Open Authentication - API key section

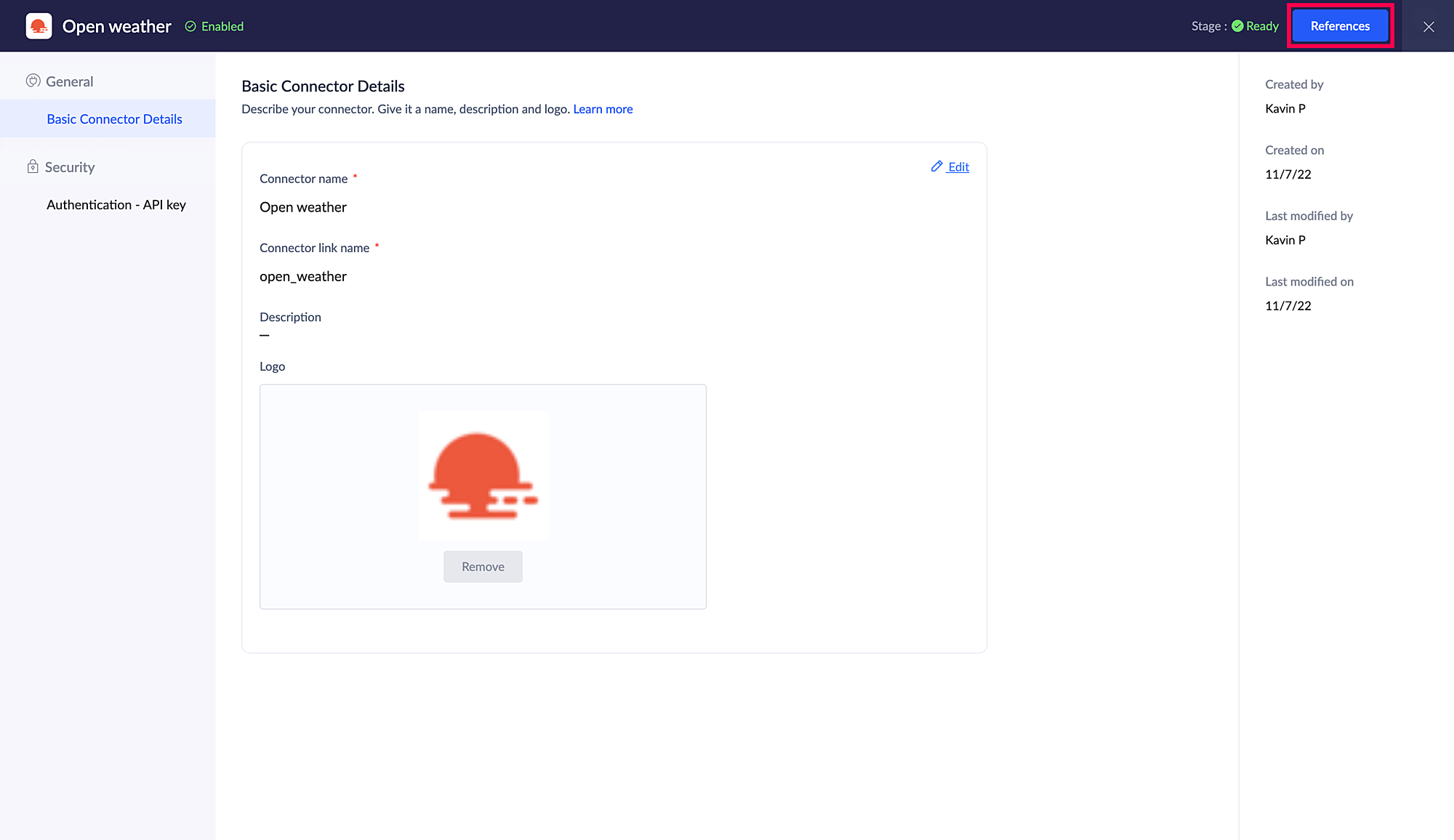coord(116,205)
